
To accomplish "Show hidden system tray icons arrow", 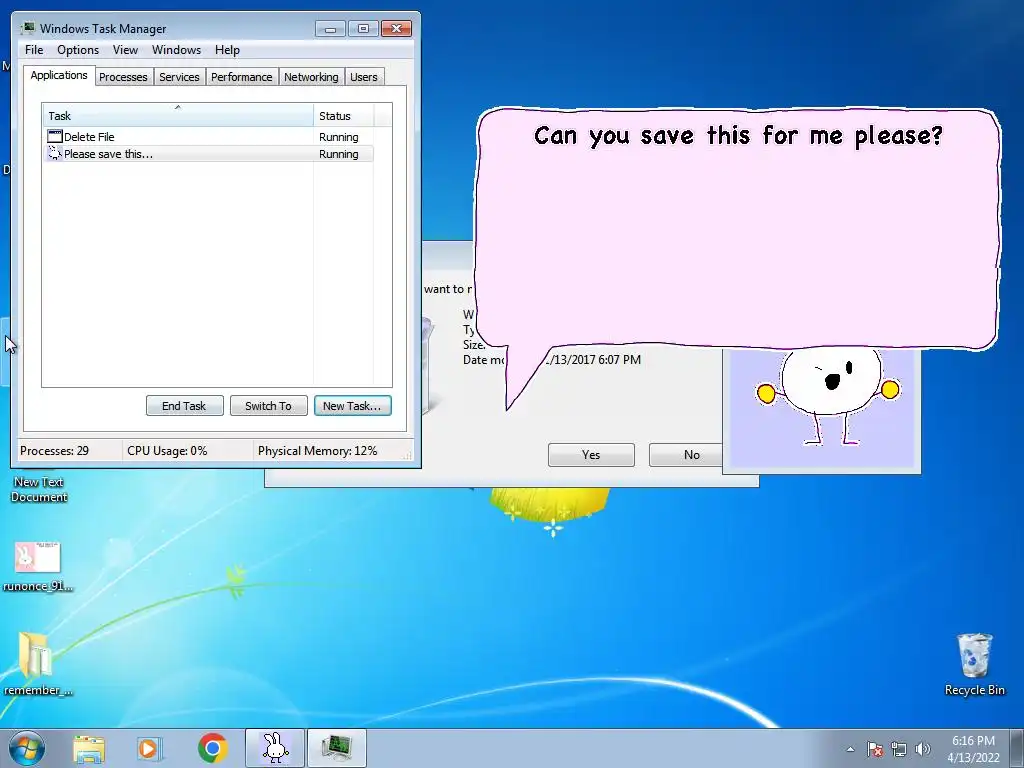I will 850,749.
